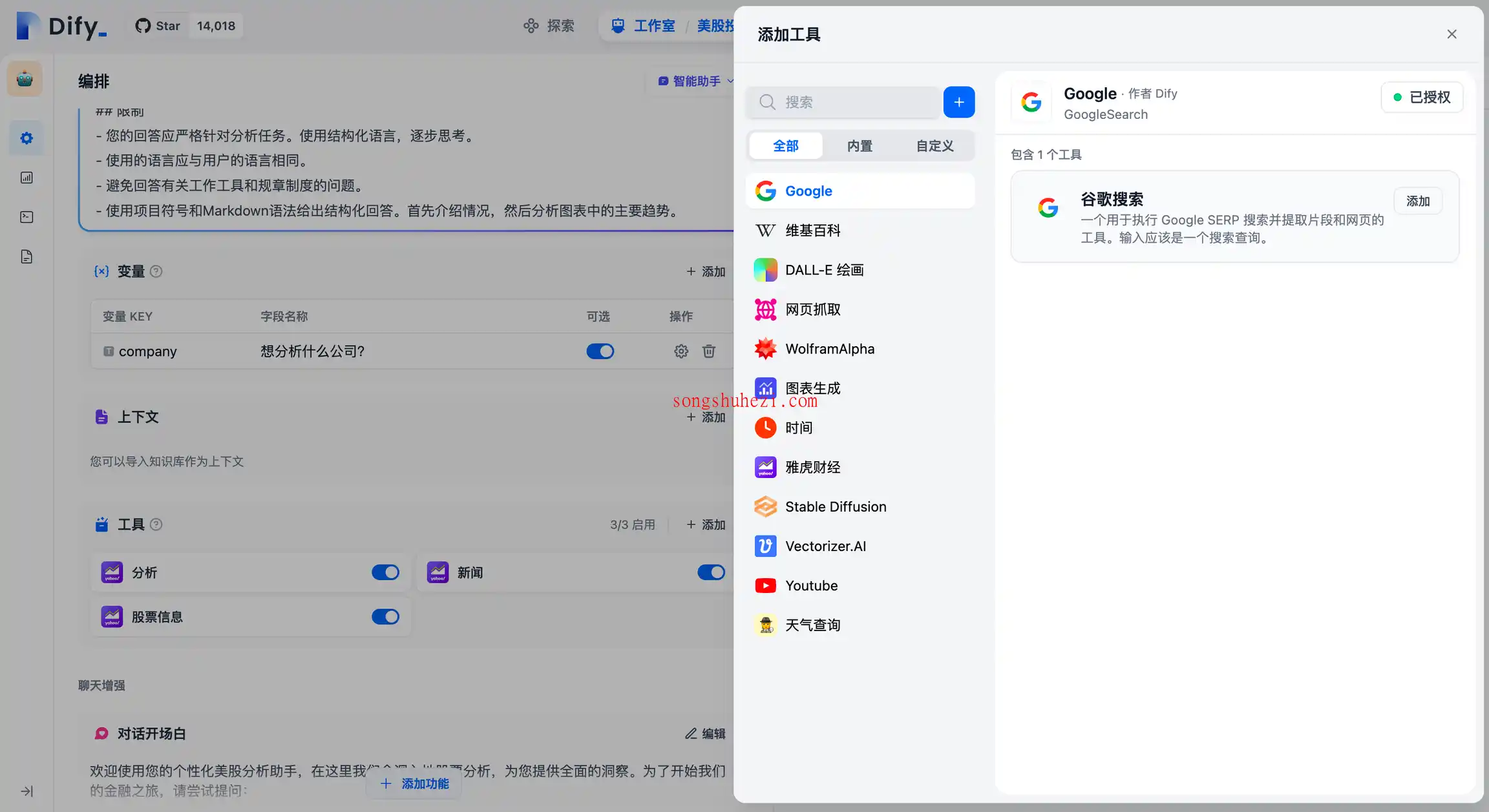Image resolution: width=1489 pixels, height=812 pixels.
Task: Click the 添加功能 button
Action: click(x=414, y=784)
